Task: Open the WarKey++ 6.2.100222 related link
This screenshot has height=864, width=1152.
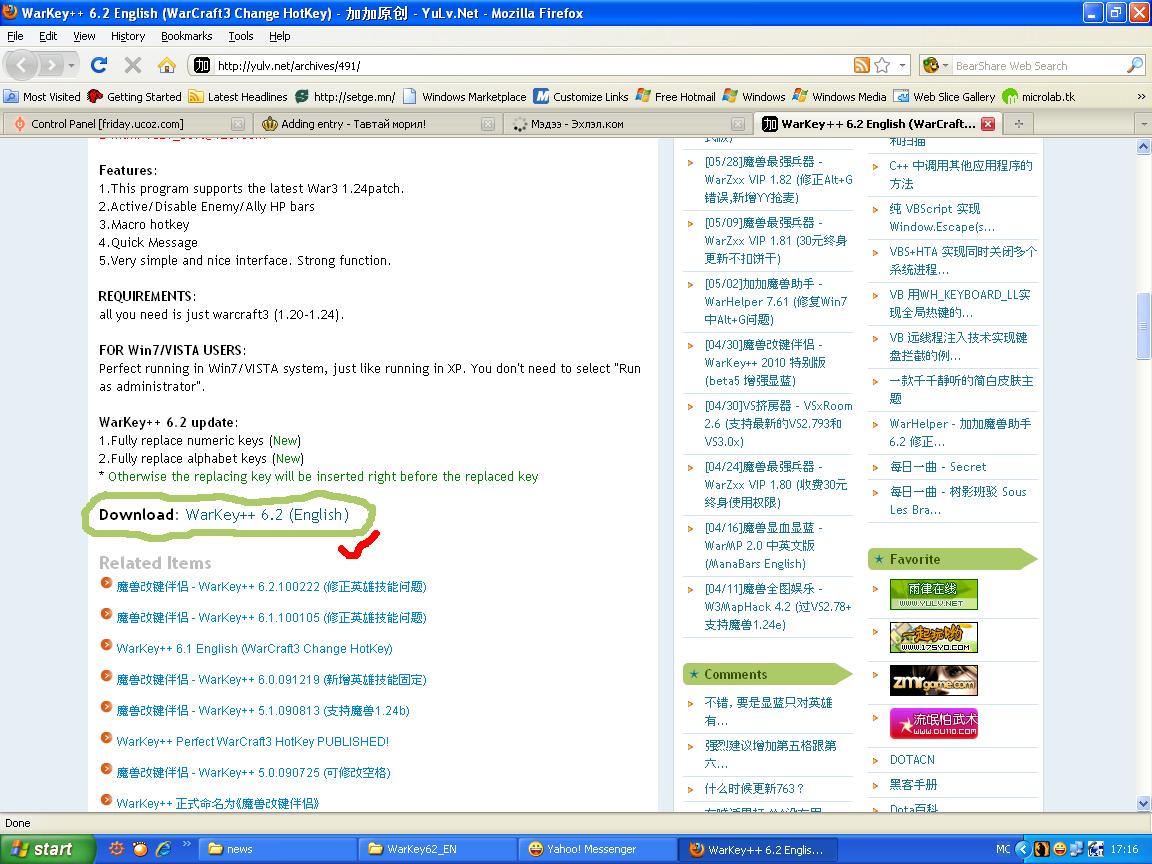Action: tap(271, 586)
